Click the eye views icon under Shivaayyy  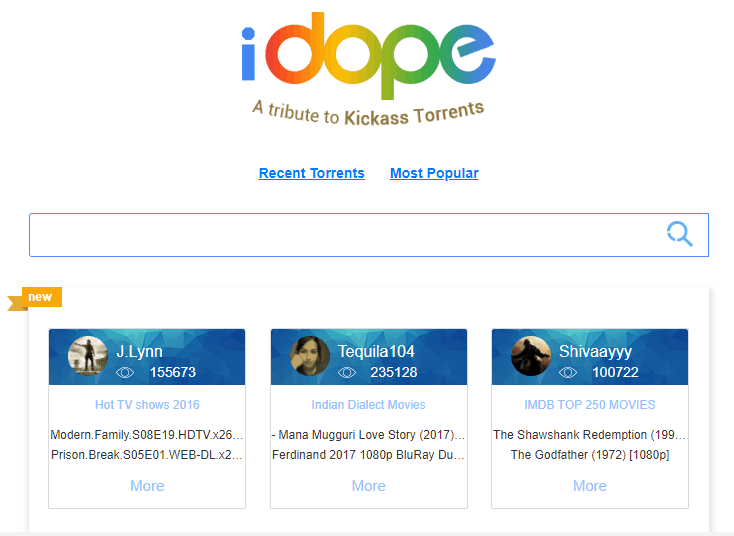tap(568, 373)
